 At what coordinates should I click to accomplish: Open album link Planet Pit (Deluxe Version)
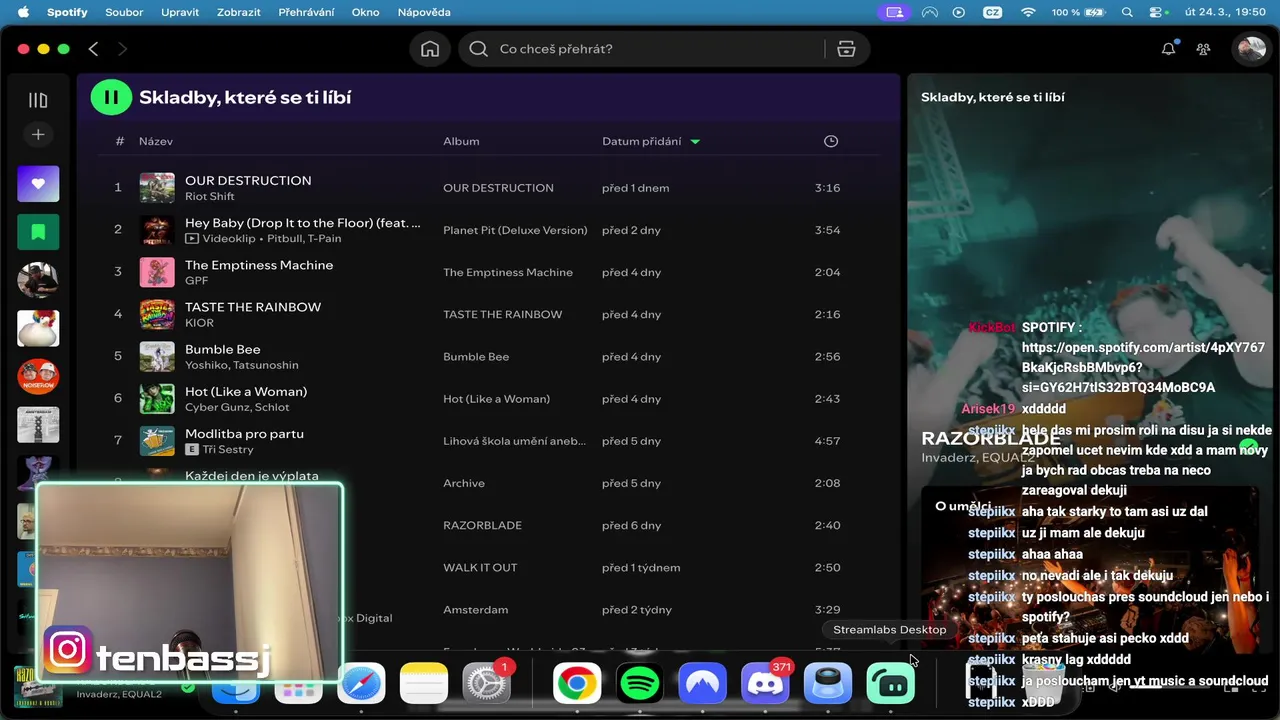[515, 230]
